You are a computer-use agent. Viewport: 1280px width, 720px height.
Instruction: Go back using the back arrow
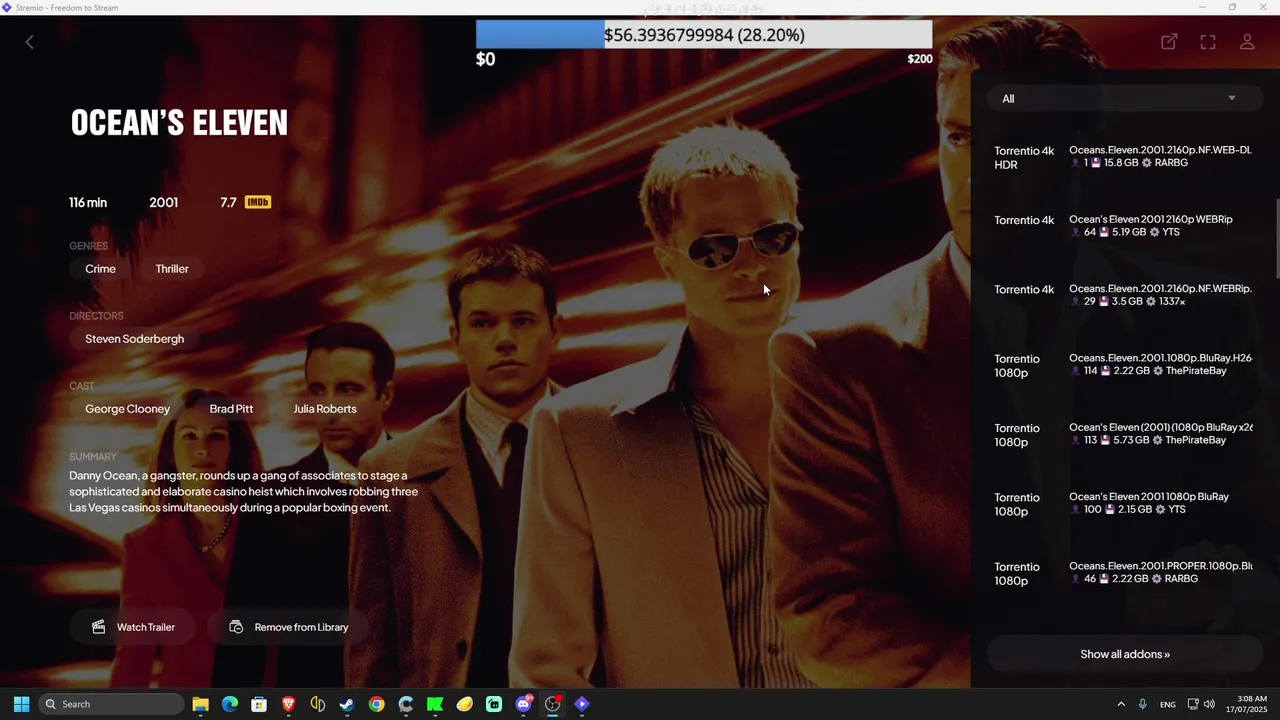[x=29, y=42]
